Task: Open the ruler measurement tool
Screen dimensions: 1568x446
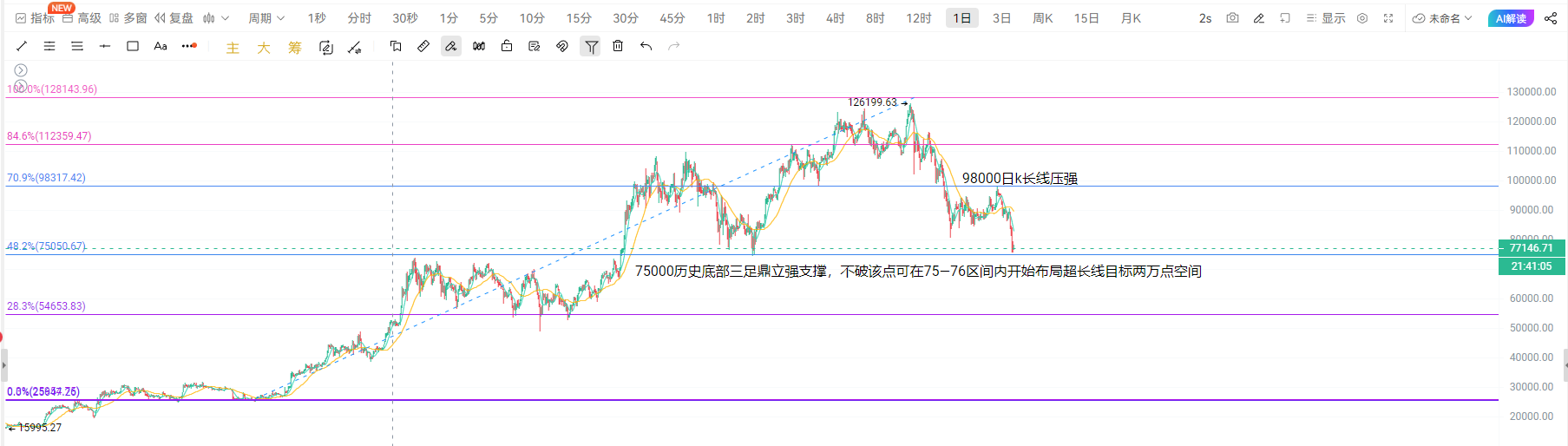Action: (423, 46)
